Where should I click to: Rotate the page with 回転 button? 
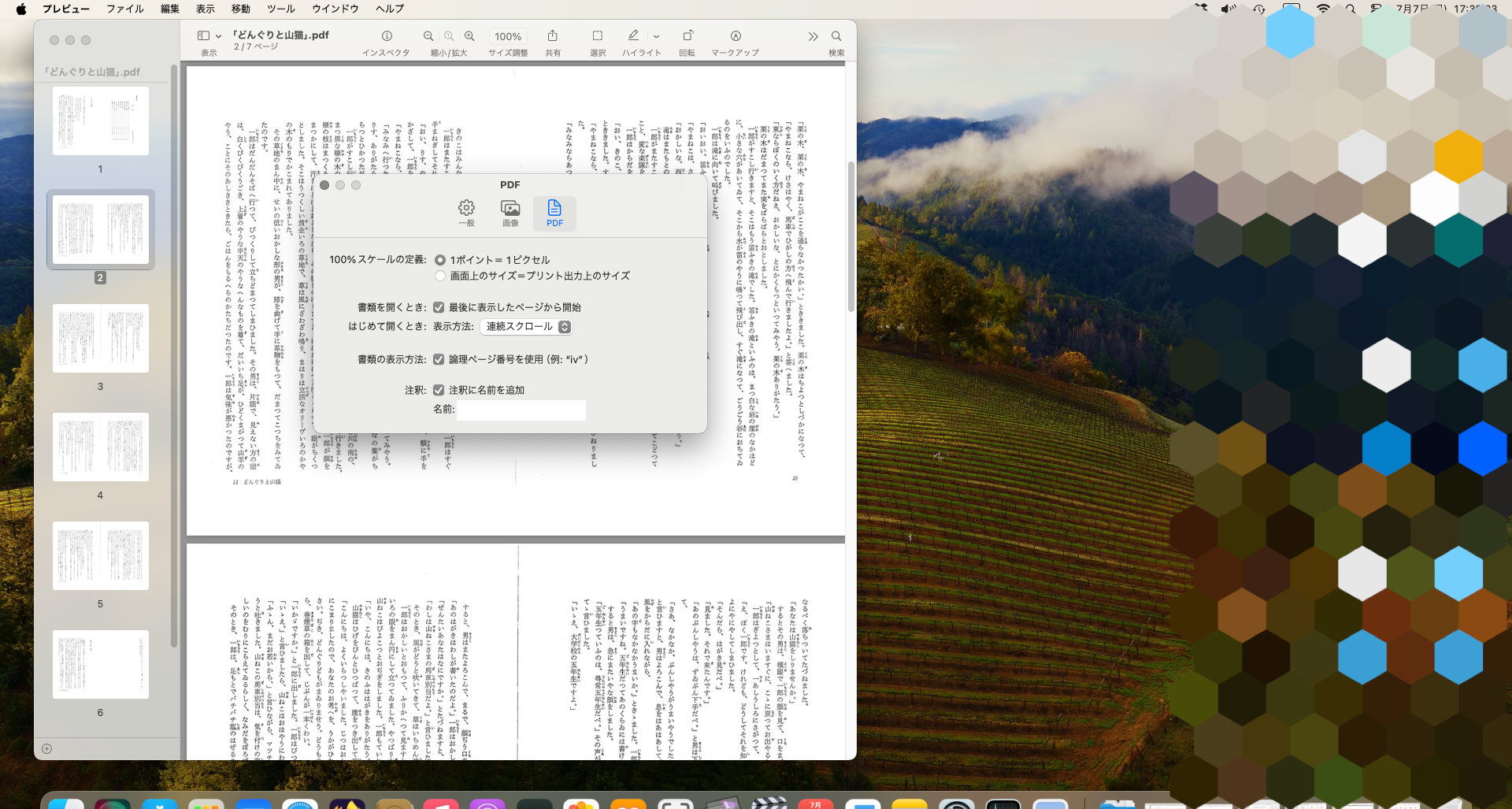(687, 35)
